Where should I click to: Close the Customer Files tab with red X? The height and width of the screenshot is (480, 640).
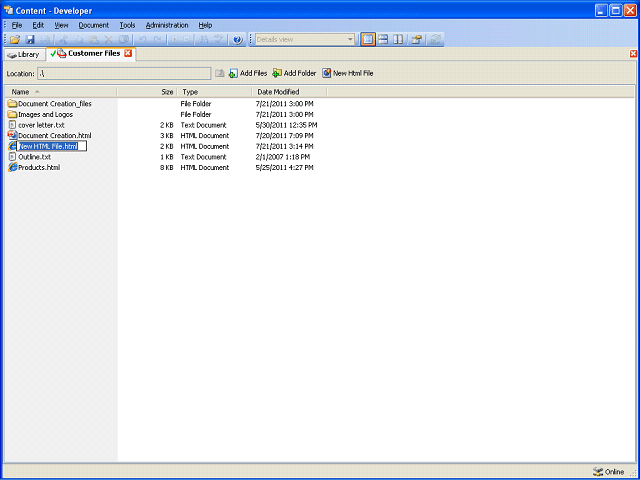click(x=128, y=53)
